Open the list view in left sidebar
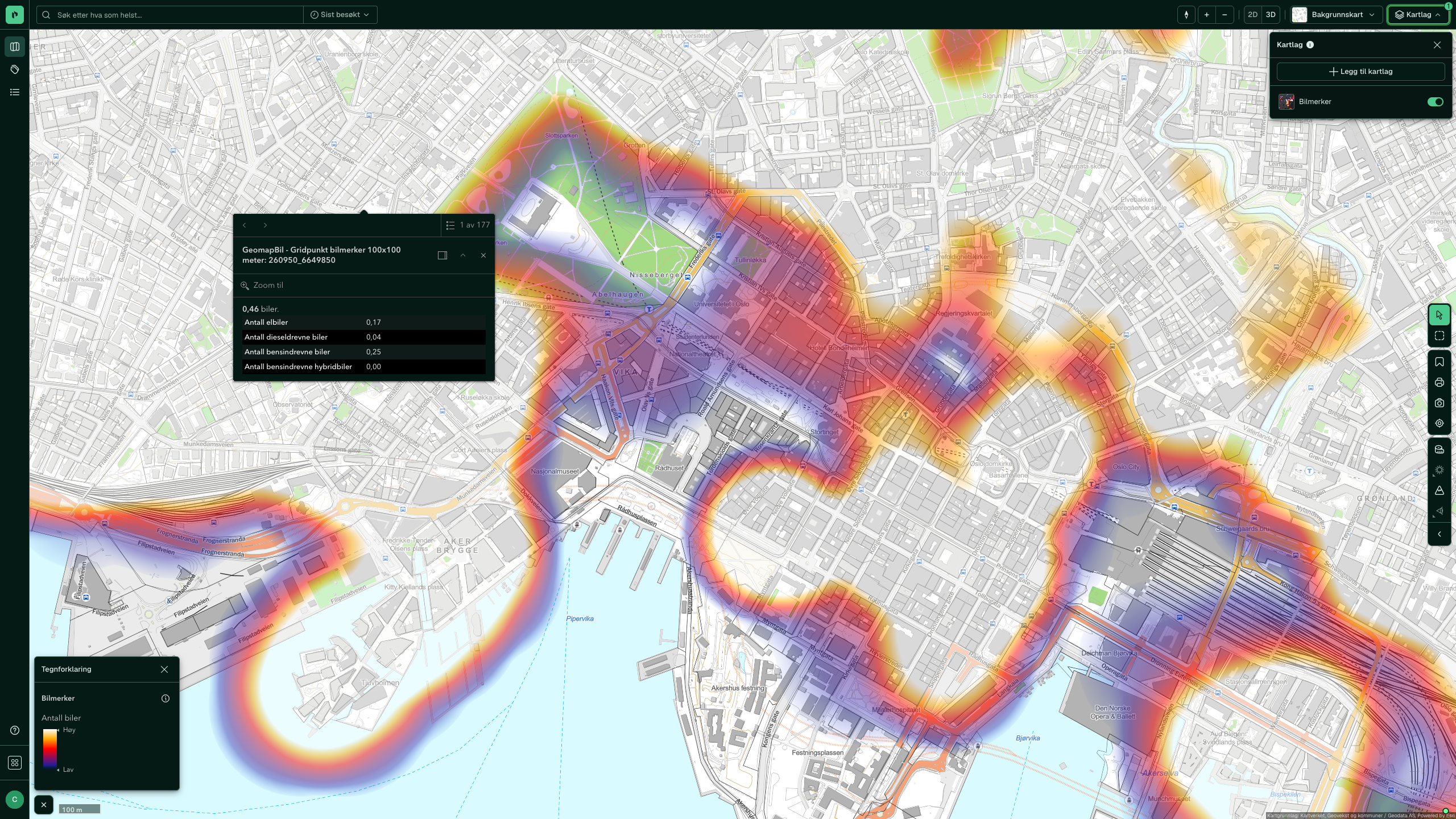The width and height of the screenshot is (1456, 819). click(15, 92)
